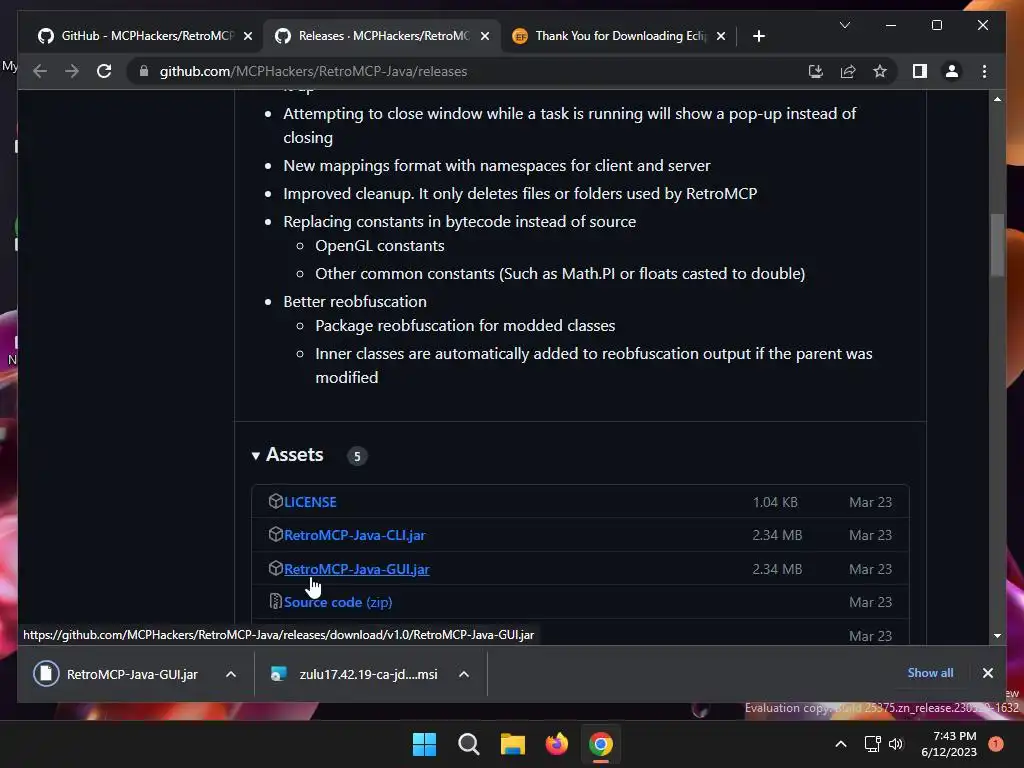Viewport: 1024px width, 768px height.
Task: Open the downloaded RetroMCP-Java-GUI.jar file
Action: coord(118,674)
